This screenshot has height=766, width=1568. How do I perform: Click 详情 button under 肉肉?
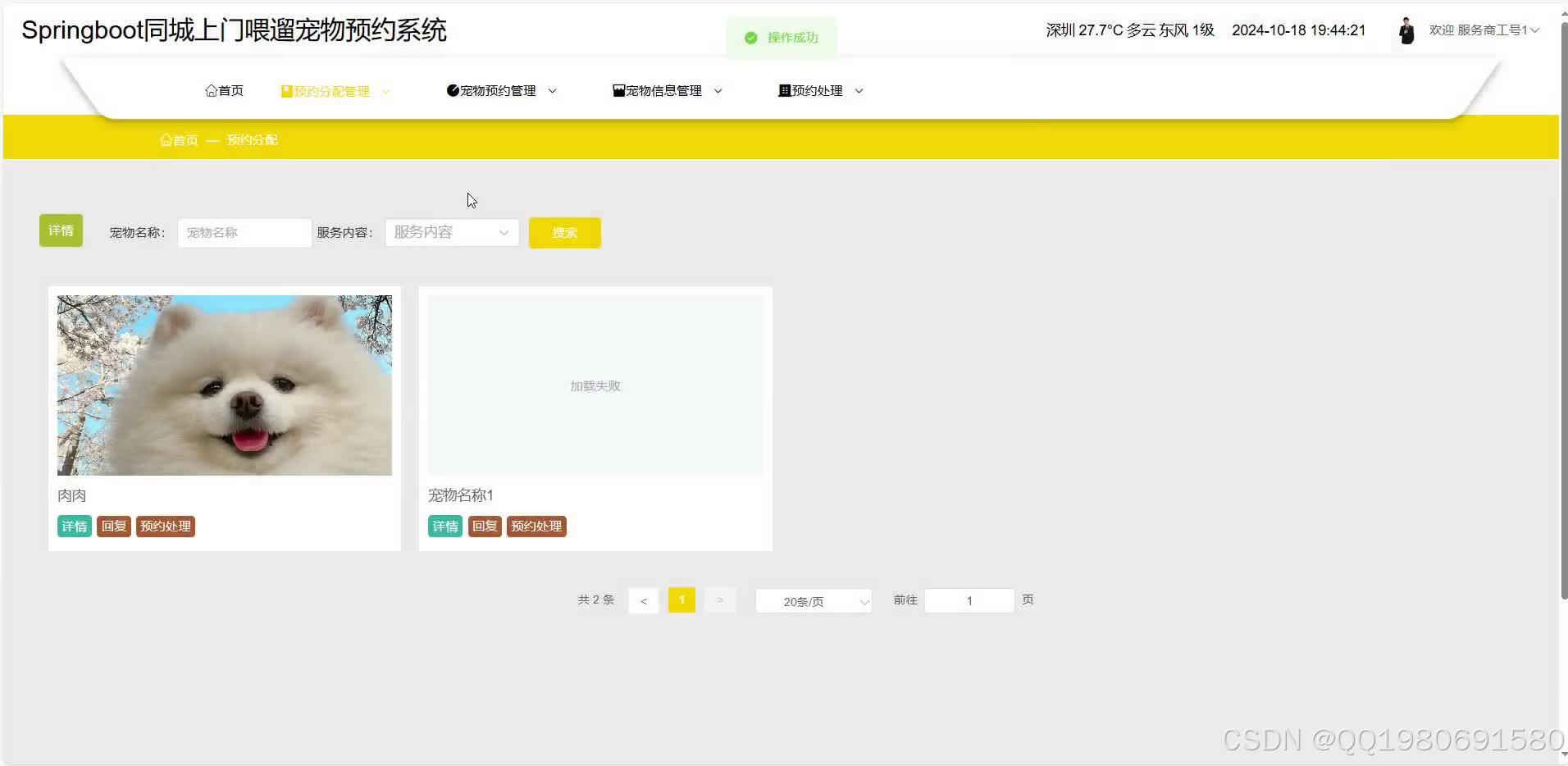[x=74, y=526]
